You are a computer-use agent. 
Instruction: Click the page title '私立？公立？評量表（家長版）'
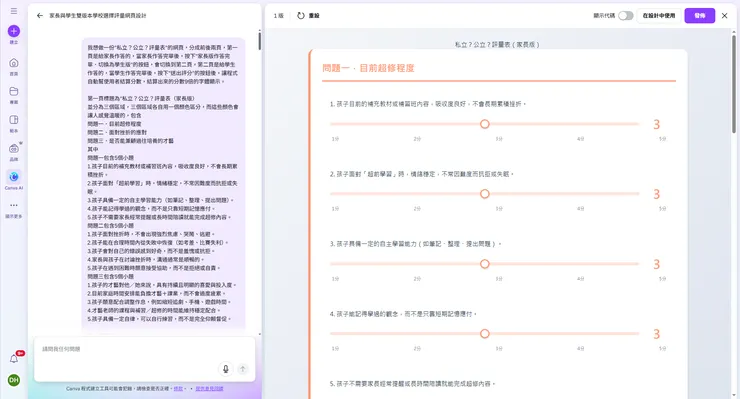point(497,44)
